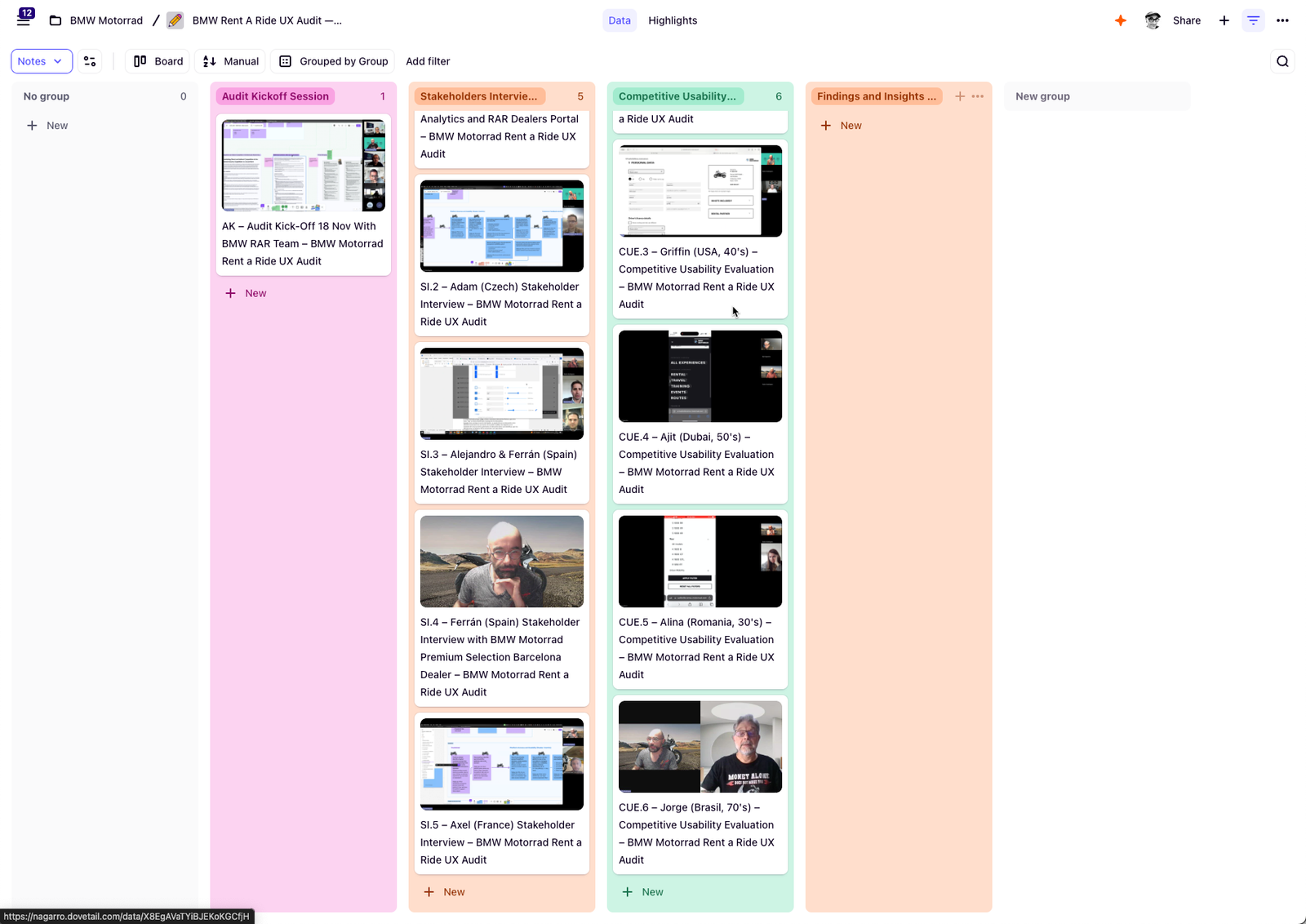Click the plus icon in top bar

[x=1224, y=20]
